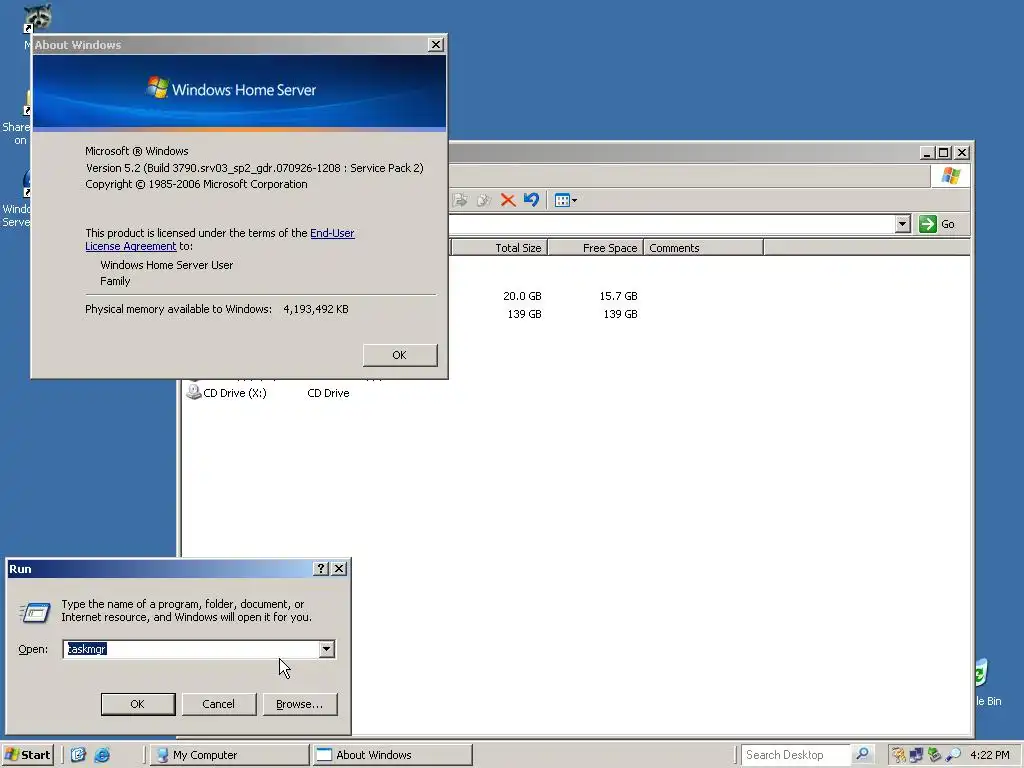1024x768 pixels.
Task: Maximize the My Computer window
Action: 943,153
